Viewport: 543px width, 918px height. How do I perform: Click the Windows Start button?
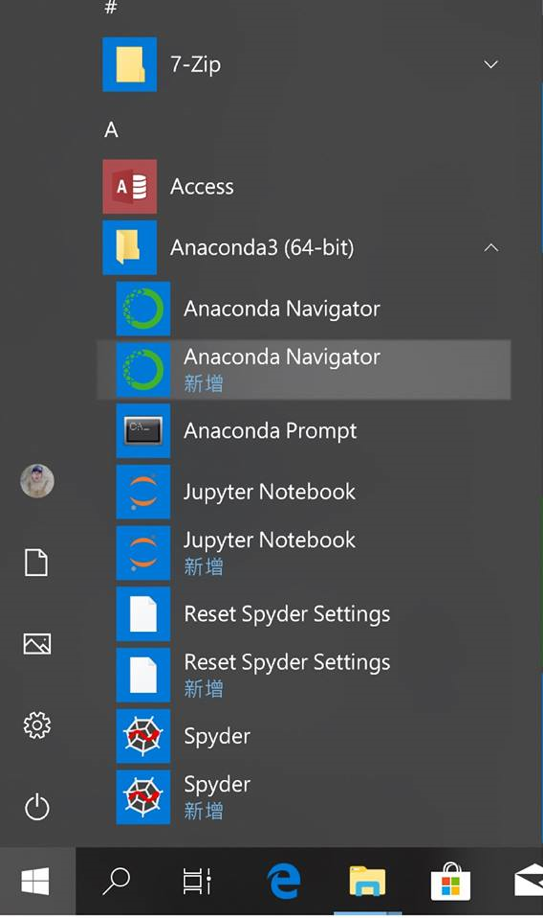[37, 882]
